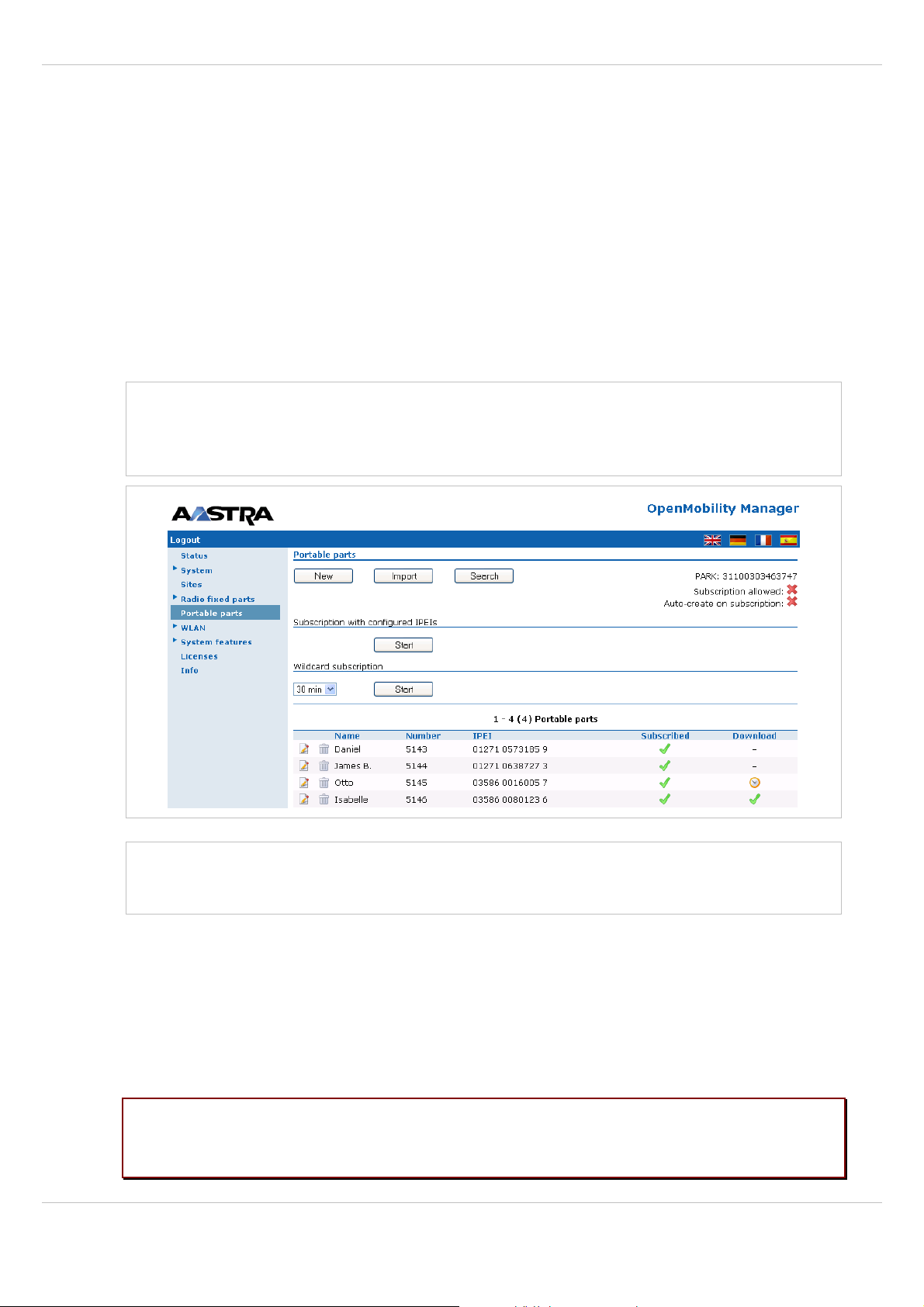Edit the Daniel portable part entry
Image resolution: width=924 pixels, height=1307 pixels.
click(x=304, y=749)
